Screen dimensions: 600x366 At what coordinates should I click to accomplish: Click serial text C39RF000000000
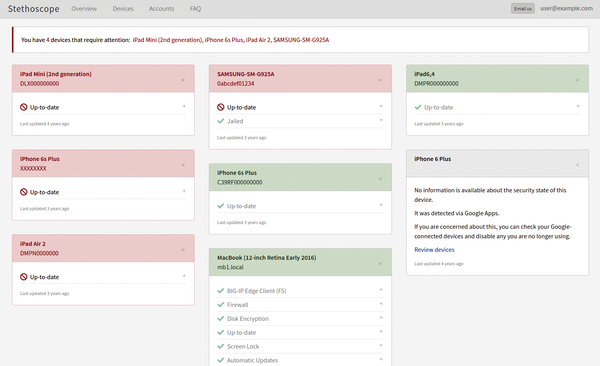click(240, 182)
